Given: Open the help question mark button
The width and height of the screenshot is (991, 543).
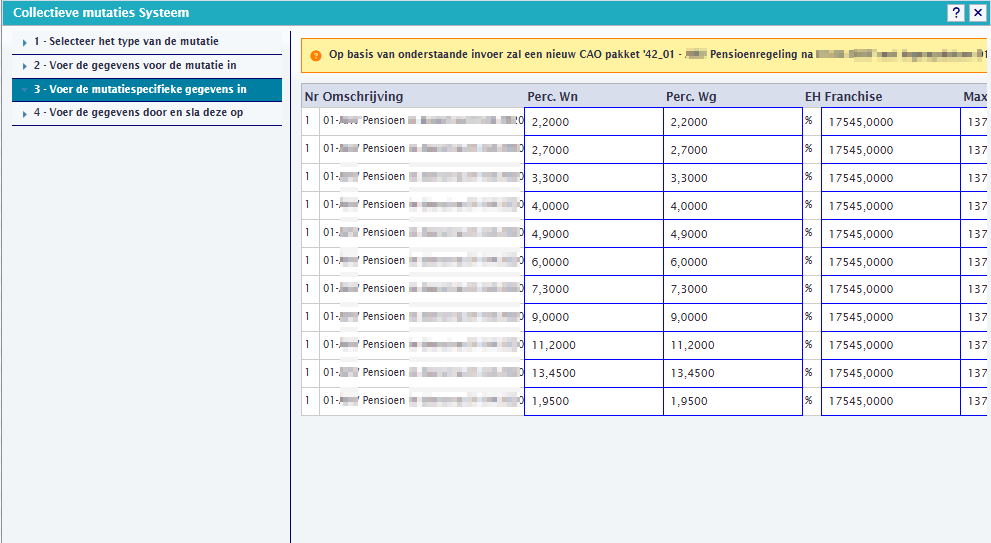Looking at the screenshot, I should coord(956,13).
